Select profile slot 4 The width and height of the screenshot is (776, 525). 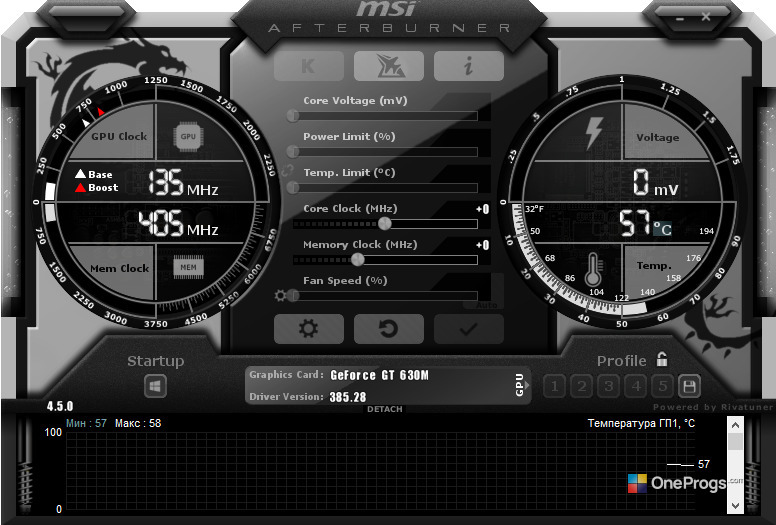636,386
